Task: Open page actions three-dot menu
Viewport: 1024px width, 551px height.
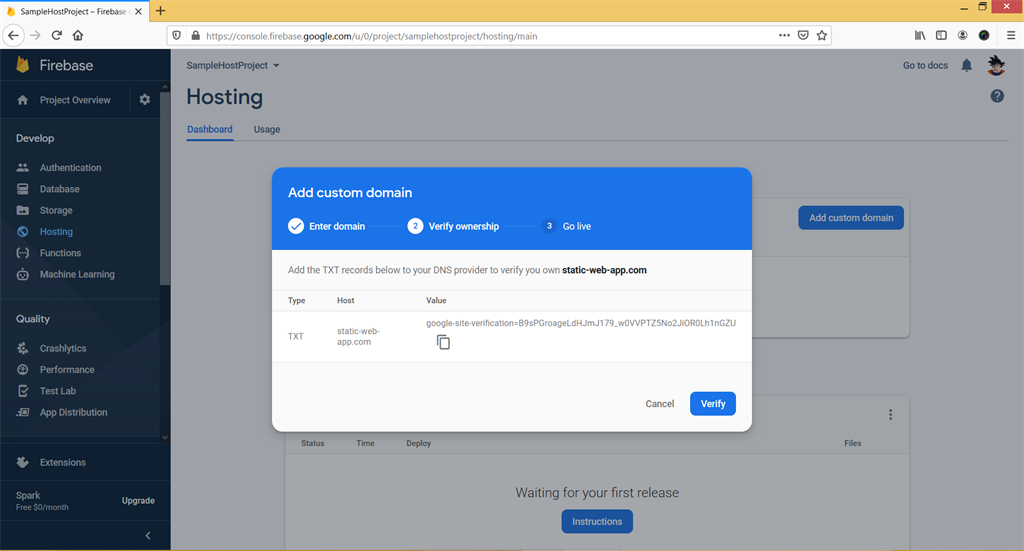Action: [x=784, y=35]
